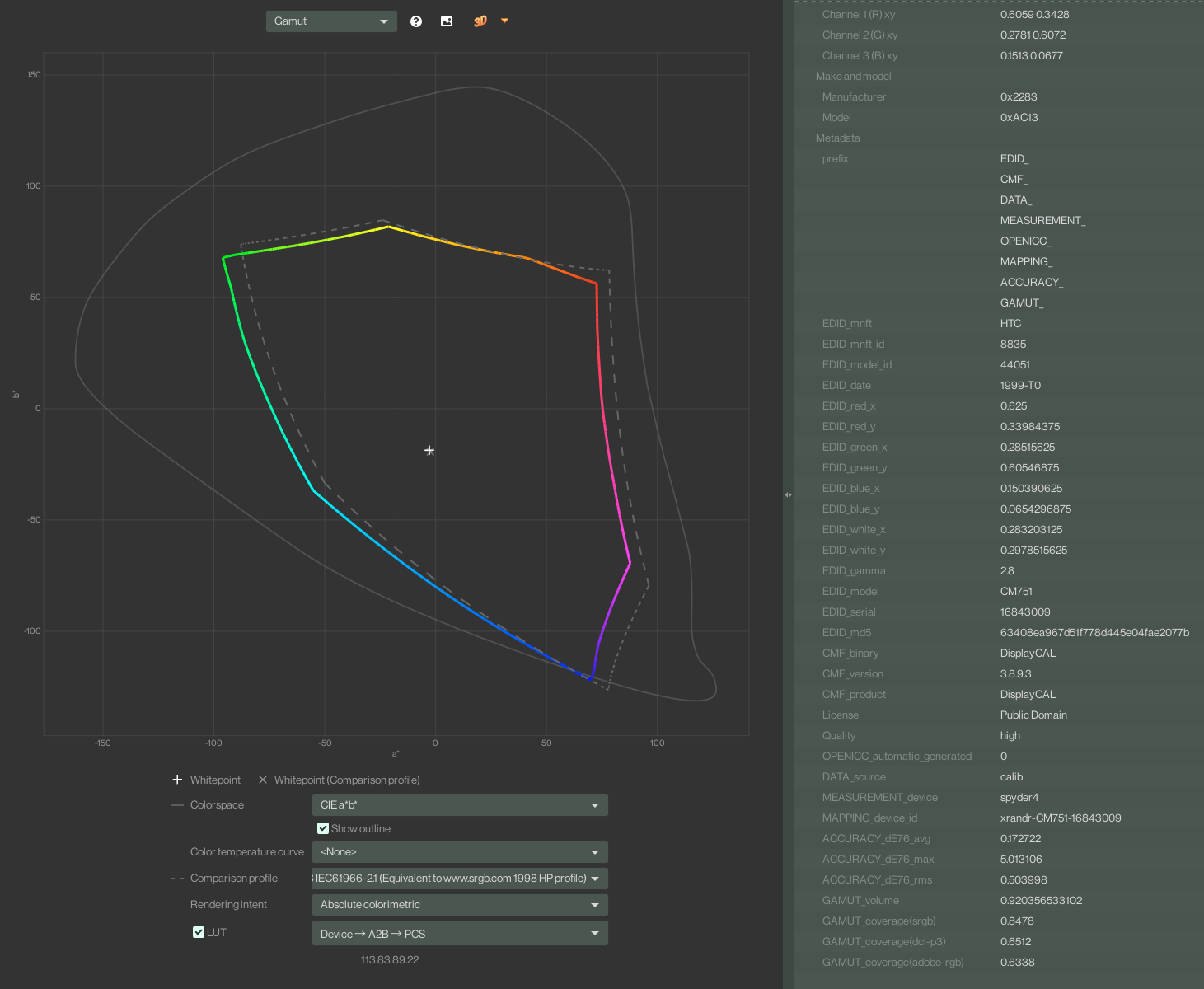Open the Color temperature curve dropdown

[x=460, y=852]
